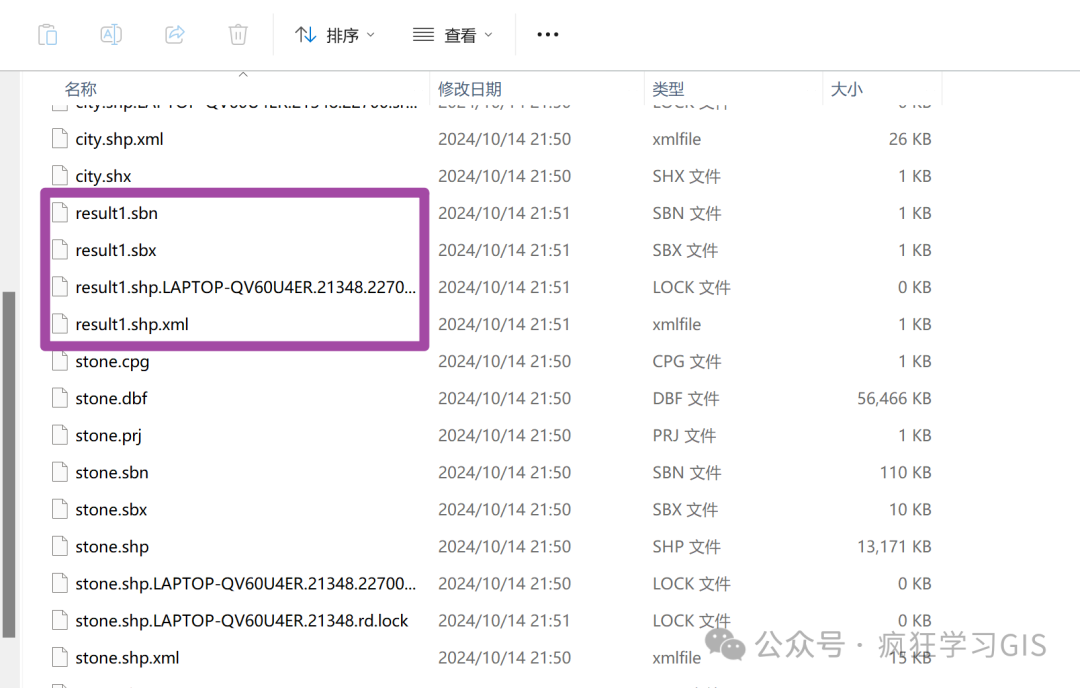
Task: Click the Rename toolbar icon
Action: click(x=111, y=34)
